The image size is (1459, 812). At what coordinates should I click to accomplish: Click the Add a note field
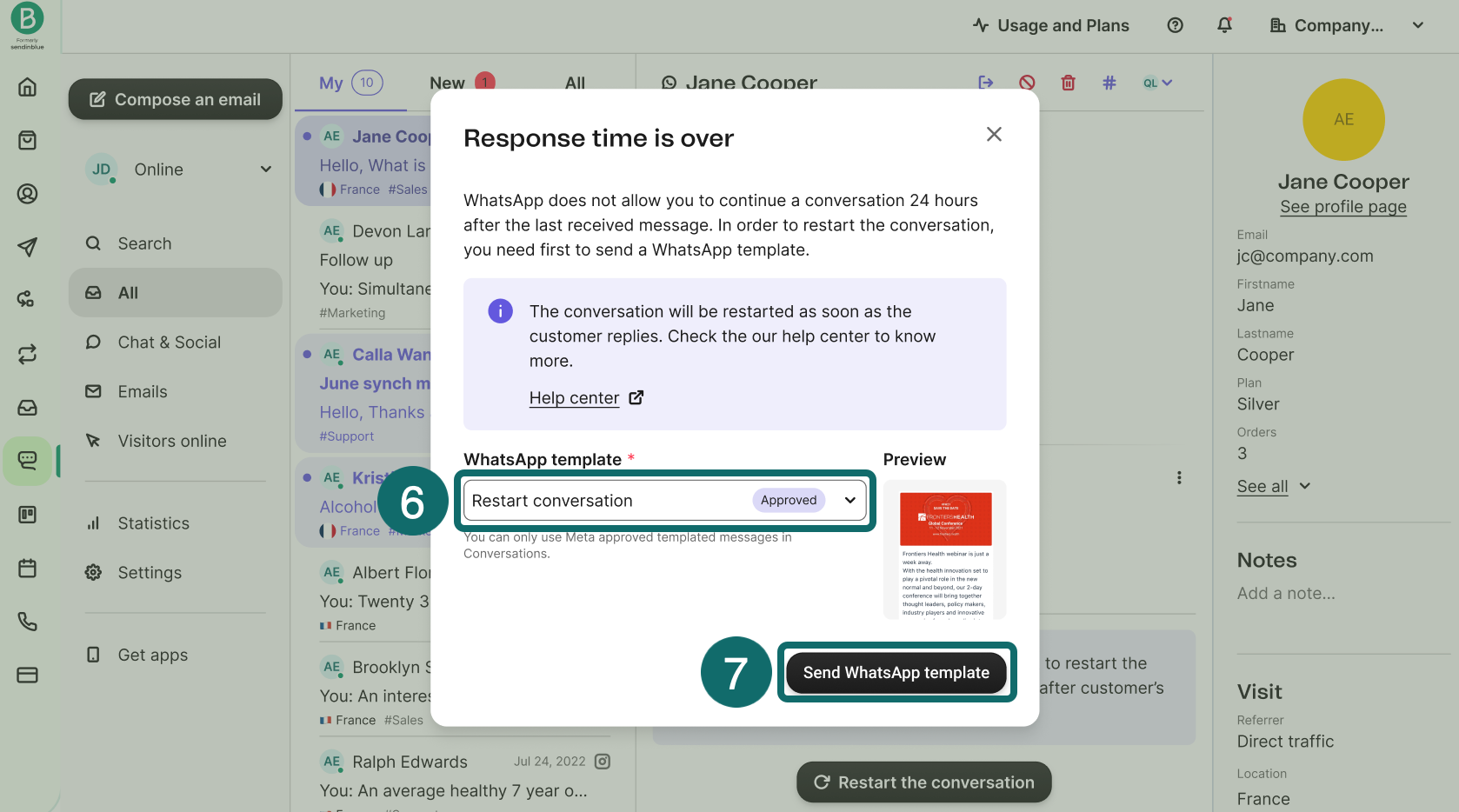click(1286, 594)
